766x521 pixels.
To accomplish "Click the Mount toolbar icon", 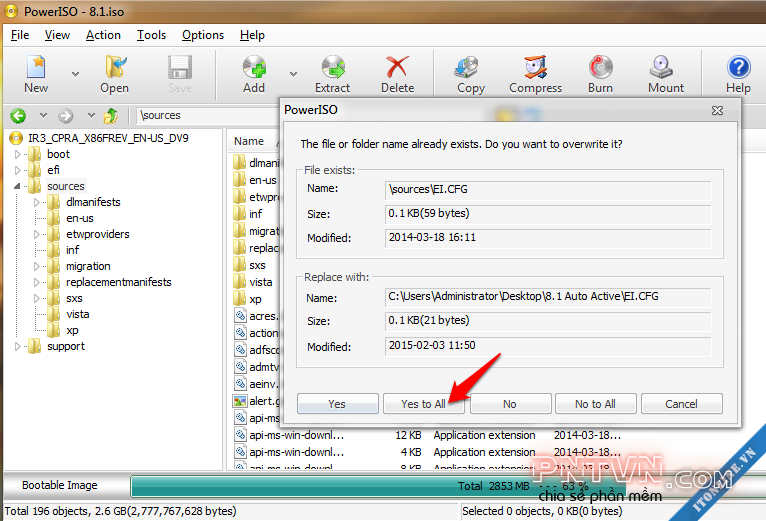I will (666, 74).
